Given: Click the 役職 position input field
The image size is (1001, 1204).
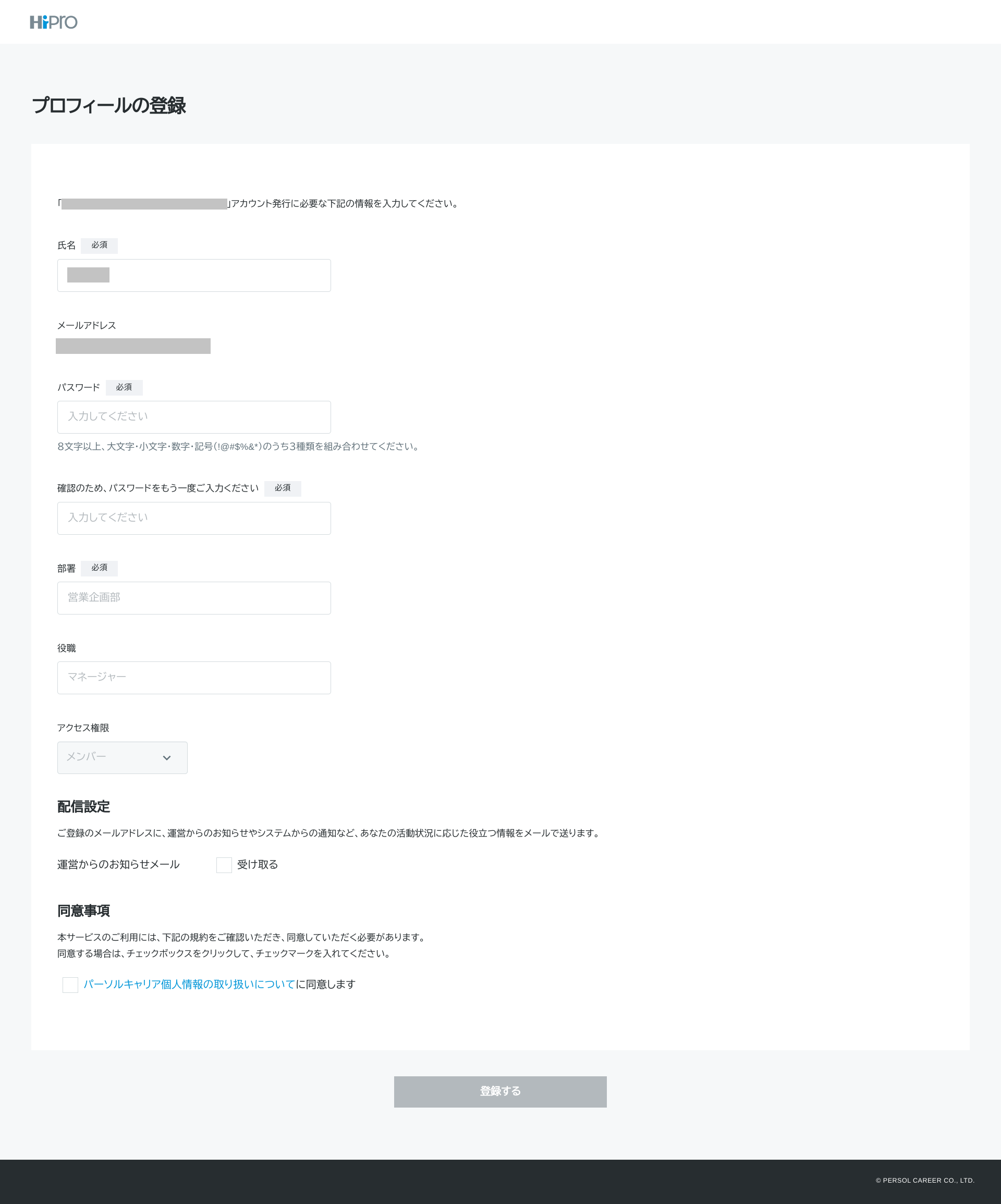Looking at the screenshot, I should (194, 678).
